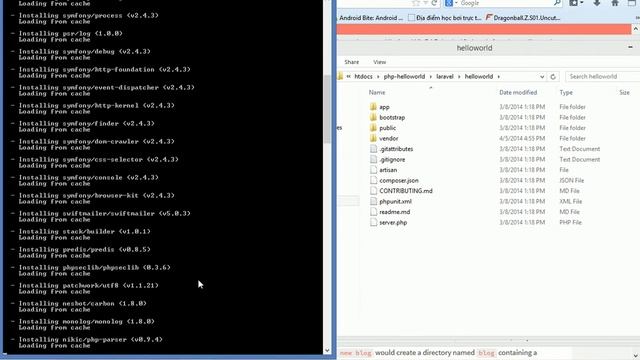Viewport: 640px width, 360px height.
Task: Select the vendor folder name
Action: pos(389,138)
